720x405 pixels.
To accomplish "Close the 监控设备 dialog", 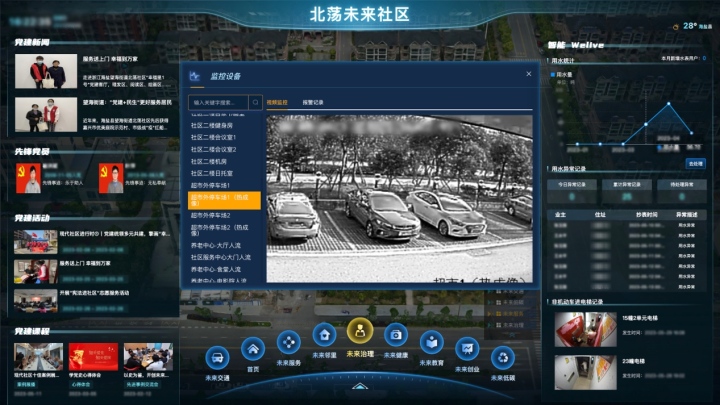I will [x=529, y=74].
